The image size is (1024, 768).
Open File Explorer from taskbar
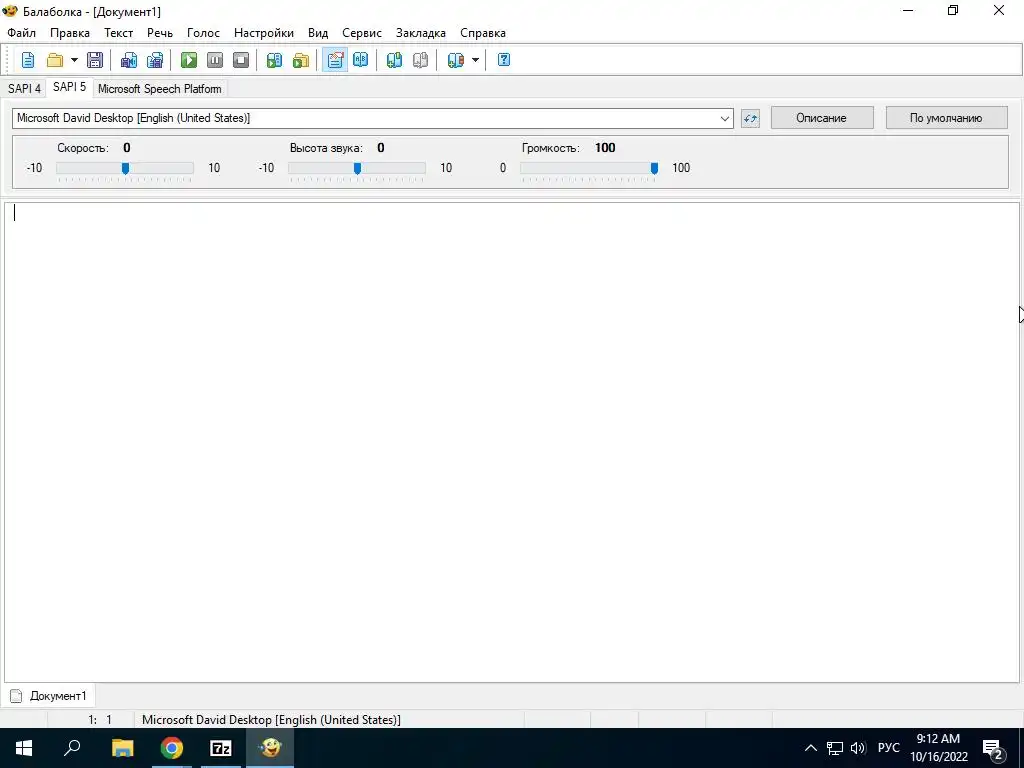[x=122, y=748]
